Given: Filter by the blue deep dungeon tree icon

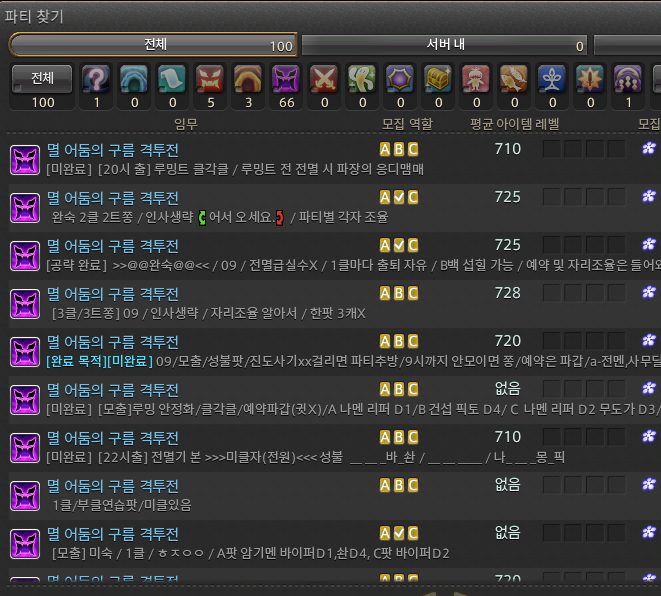Looking at the screenshot, I should click(x=551, y=78).
